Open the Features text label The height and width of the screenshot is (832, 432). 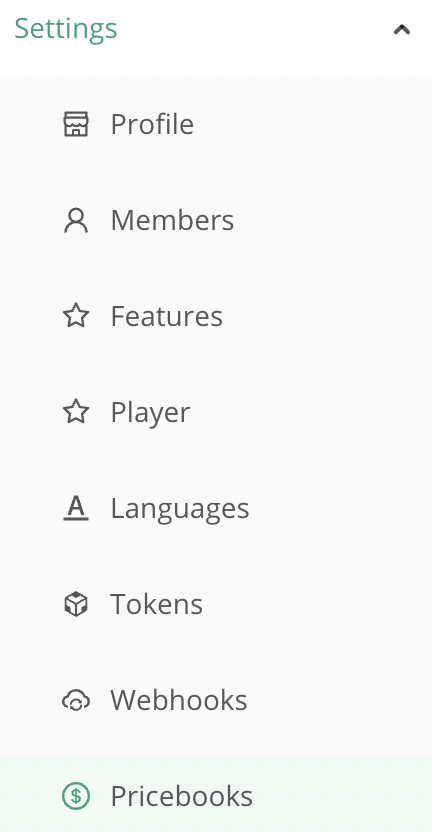coord(167,316)
